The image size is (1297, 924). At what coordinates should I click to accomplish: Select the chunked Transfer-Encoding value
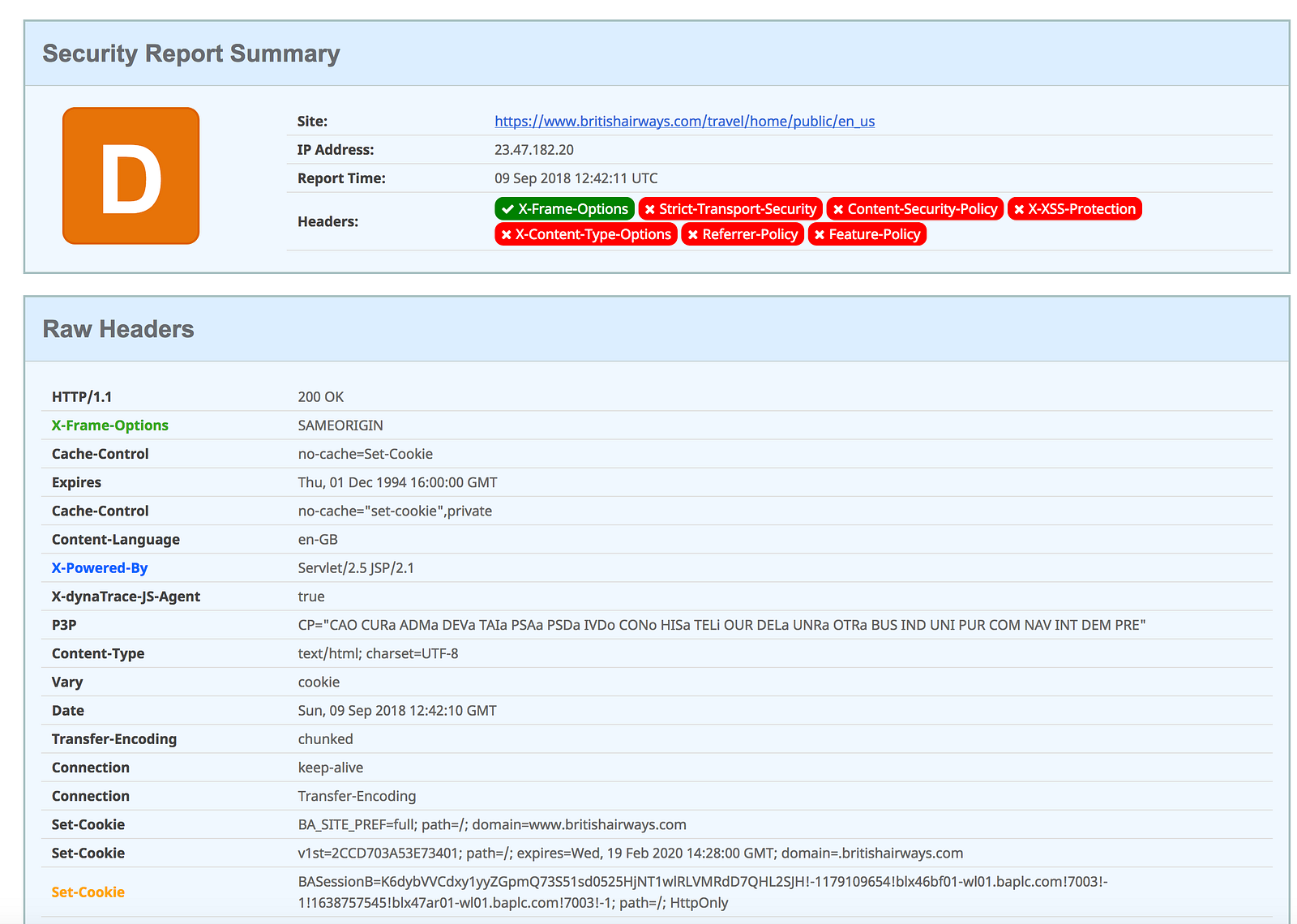tap(326, 739)
